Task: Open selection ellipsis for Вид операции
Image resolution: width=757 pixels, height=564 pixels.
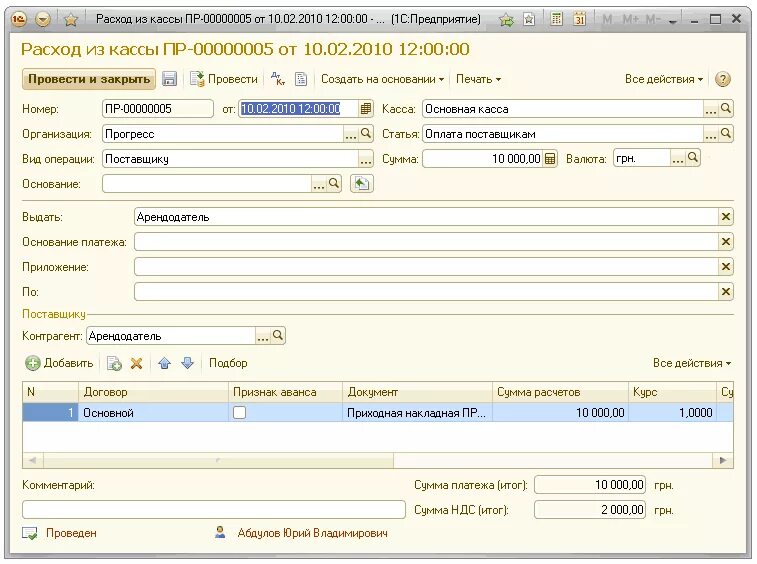Action: [366, 159]
